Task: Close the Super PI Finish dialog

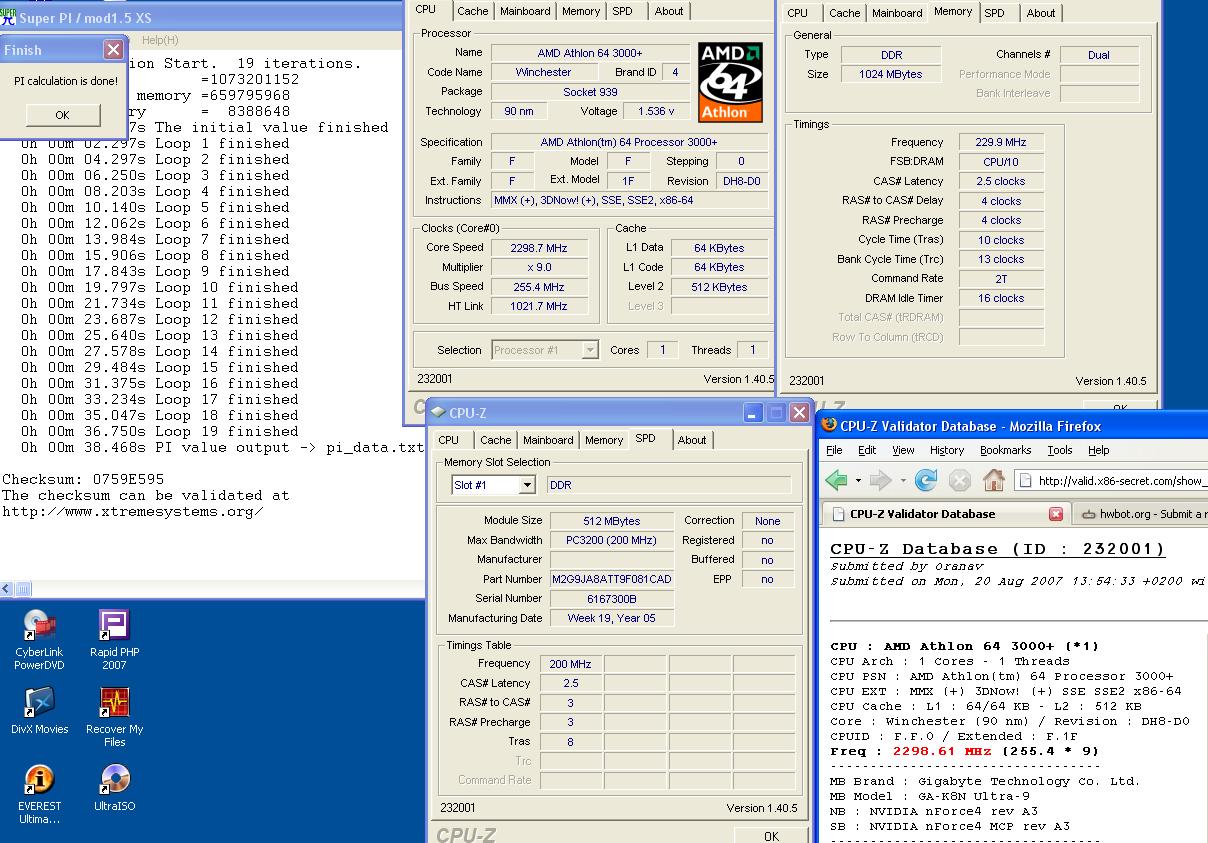Action: pos(114,50)
